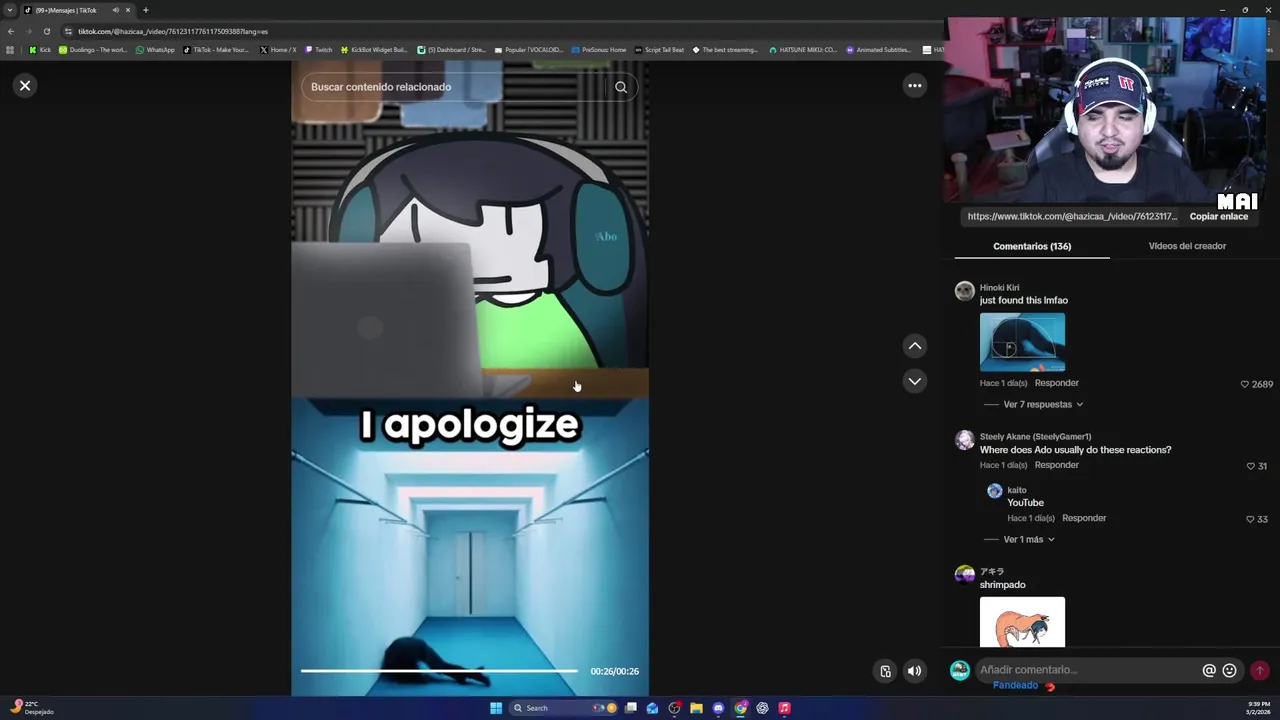Image resolution: width=1280 pixels, height=720 pixels.
Task: Open the taskbar clock showing 9:39 PM
Action: [1259, 708]
